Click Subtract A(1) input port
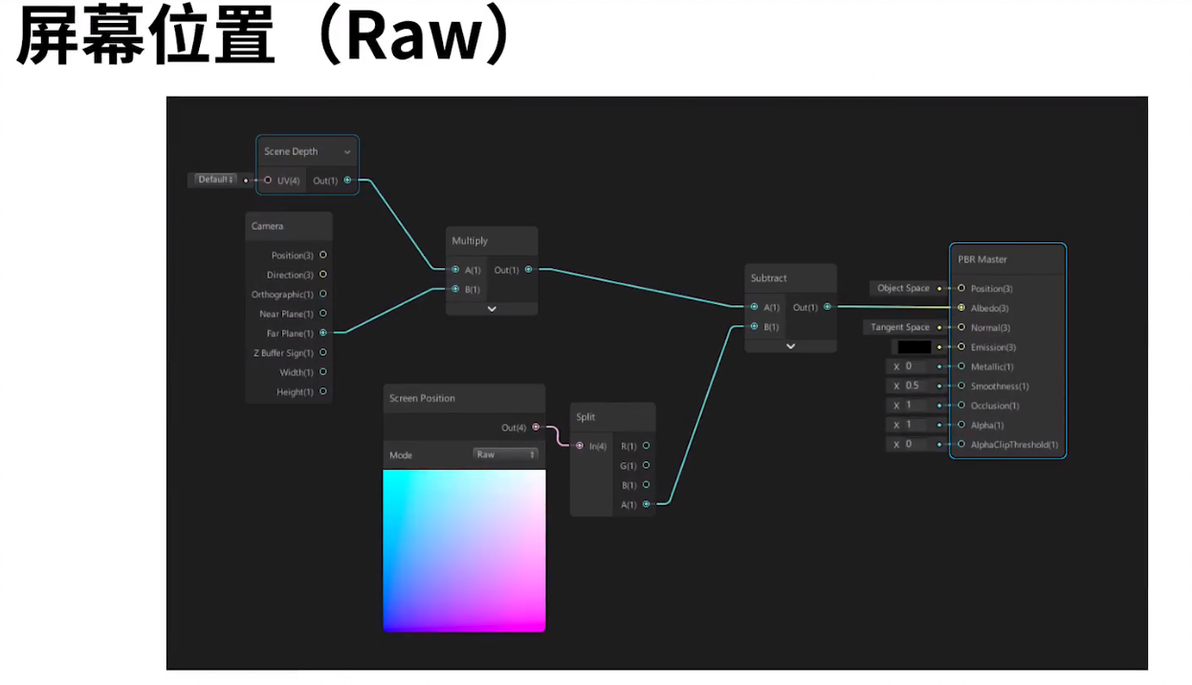 [x=754, y=307]
